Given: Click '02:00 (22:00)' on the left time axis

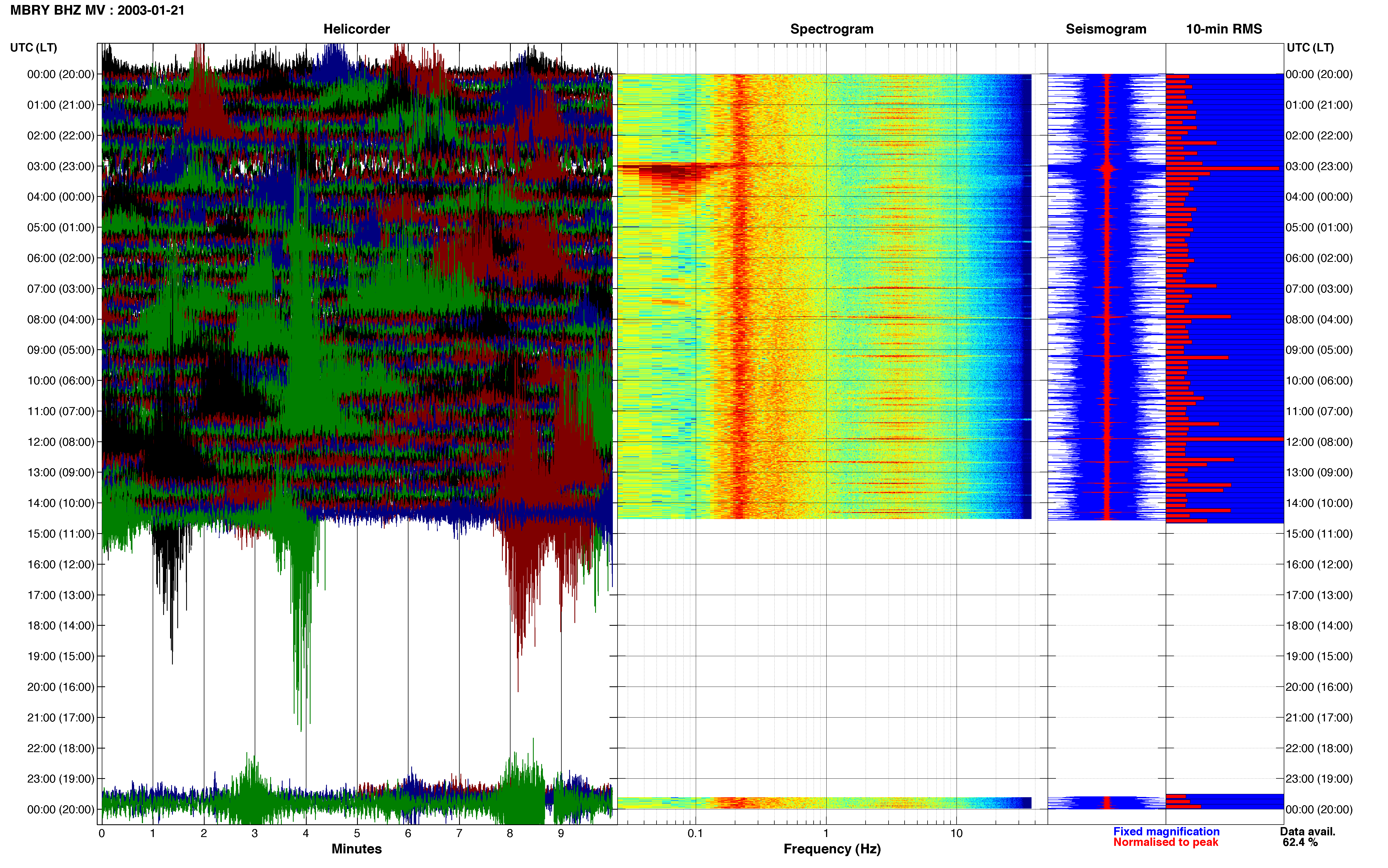Looking at the screenshot, I should point(61,135).
